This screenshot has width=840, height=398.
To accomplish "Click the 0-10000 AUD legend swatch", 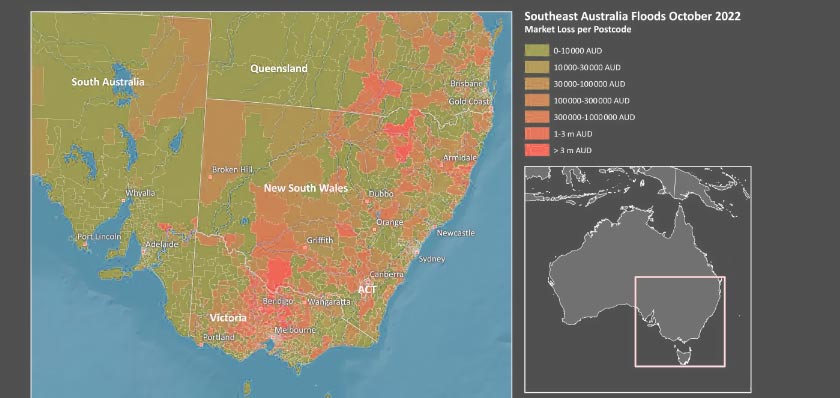I will [x=537, y=51].
